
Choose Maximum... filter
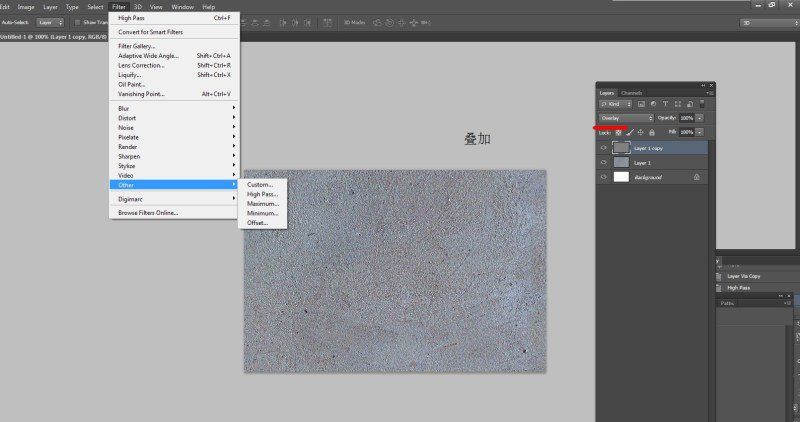[x=262, y=204]
